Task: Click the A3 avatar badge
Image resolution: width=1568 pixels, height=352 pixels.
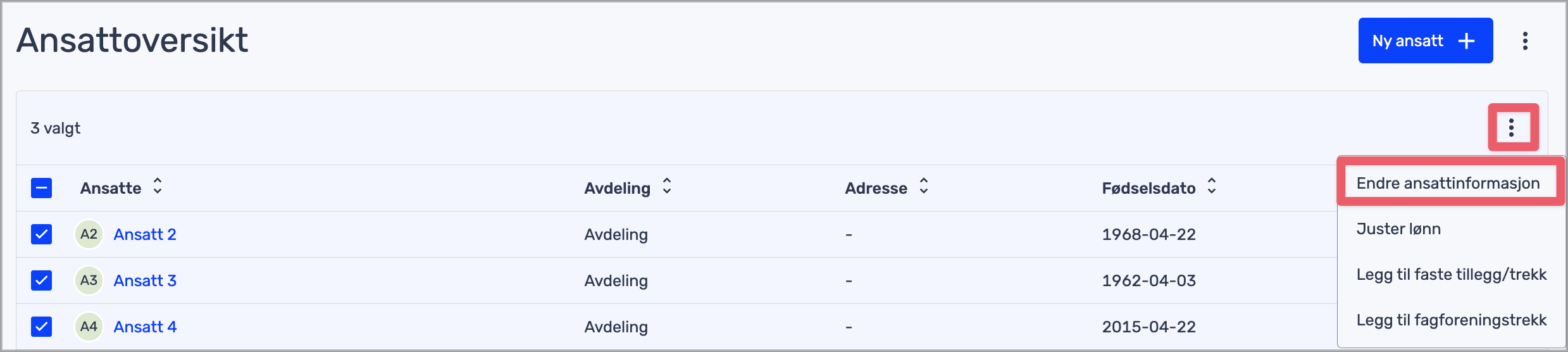Action: 89,280
